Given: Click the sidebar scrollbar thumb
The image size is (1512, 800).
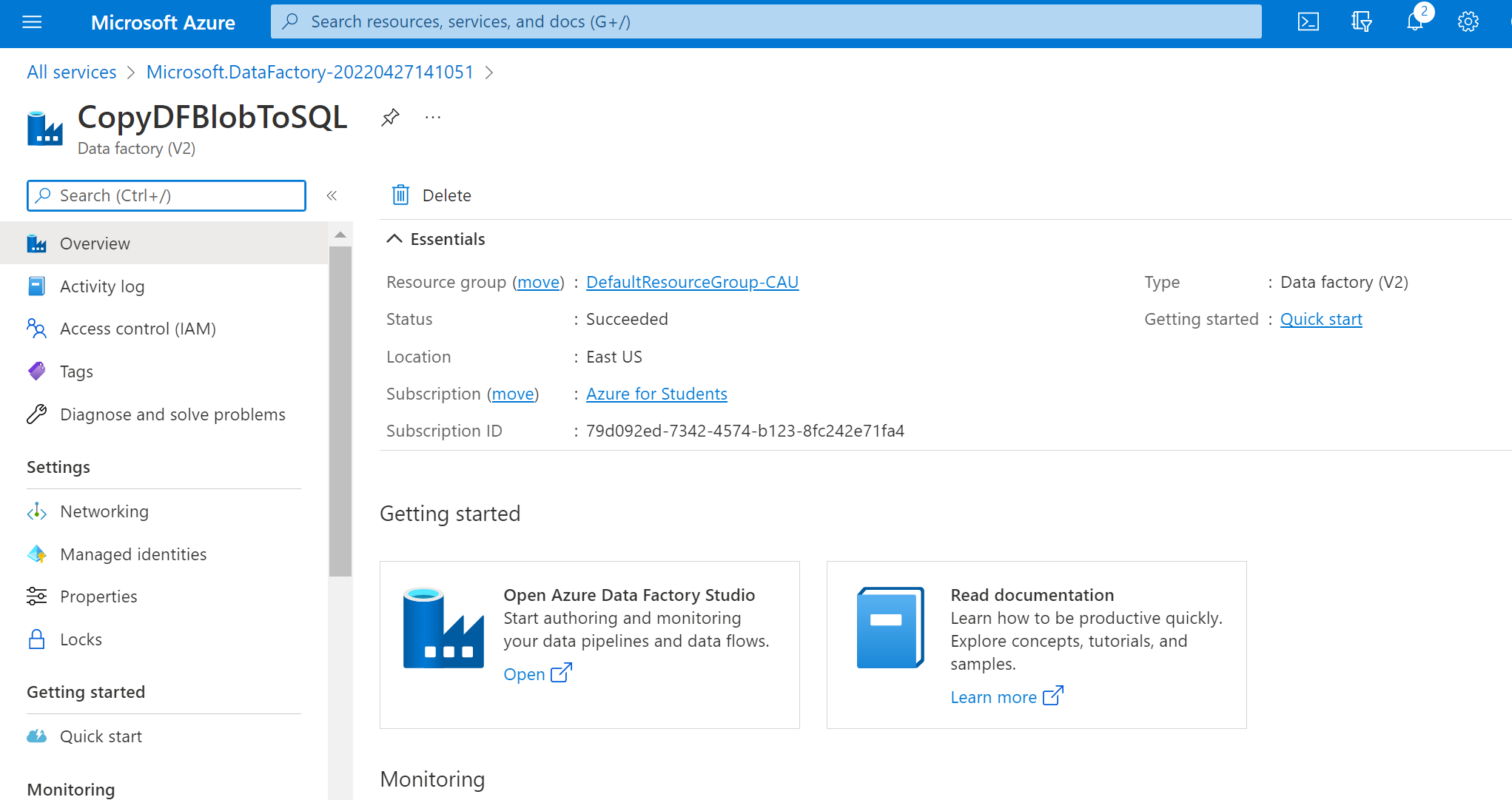Looking at the screenshot, I should point(340,411).
